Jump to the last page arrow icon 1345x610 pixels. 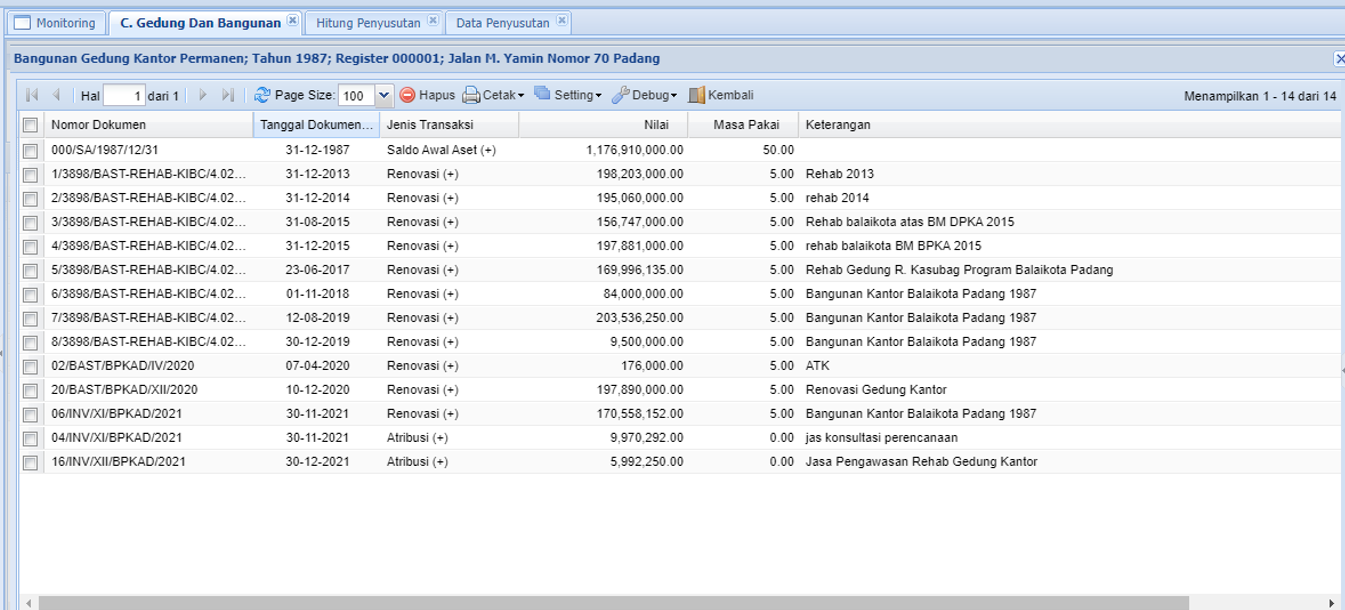coord(228,95)
